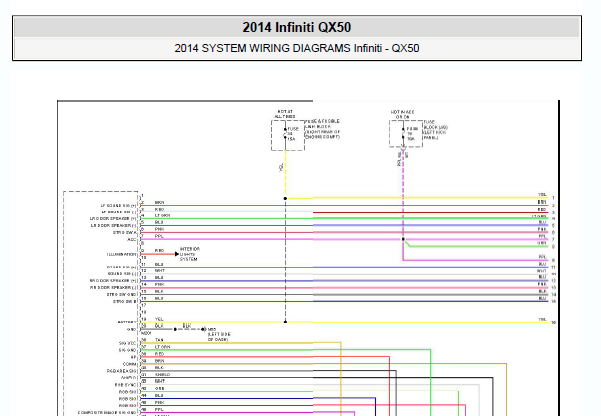Click the "INTERIOR LIGHTS SYSTEM" reference text

click(189, 254)
